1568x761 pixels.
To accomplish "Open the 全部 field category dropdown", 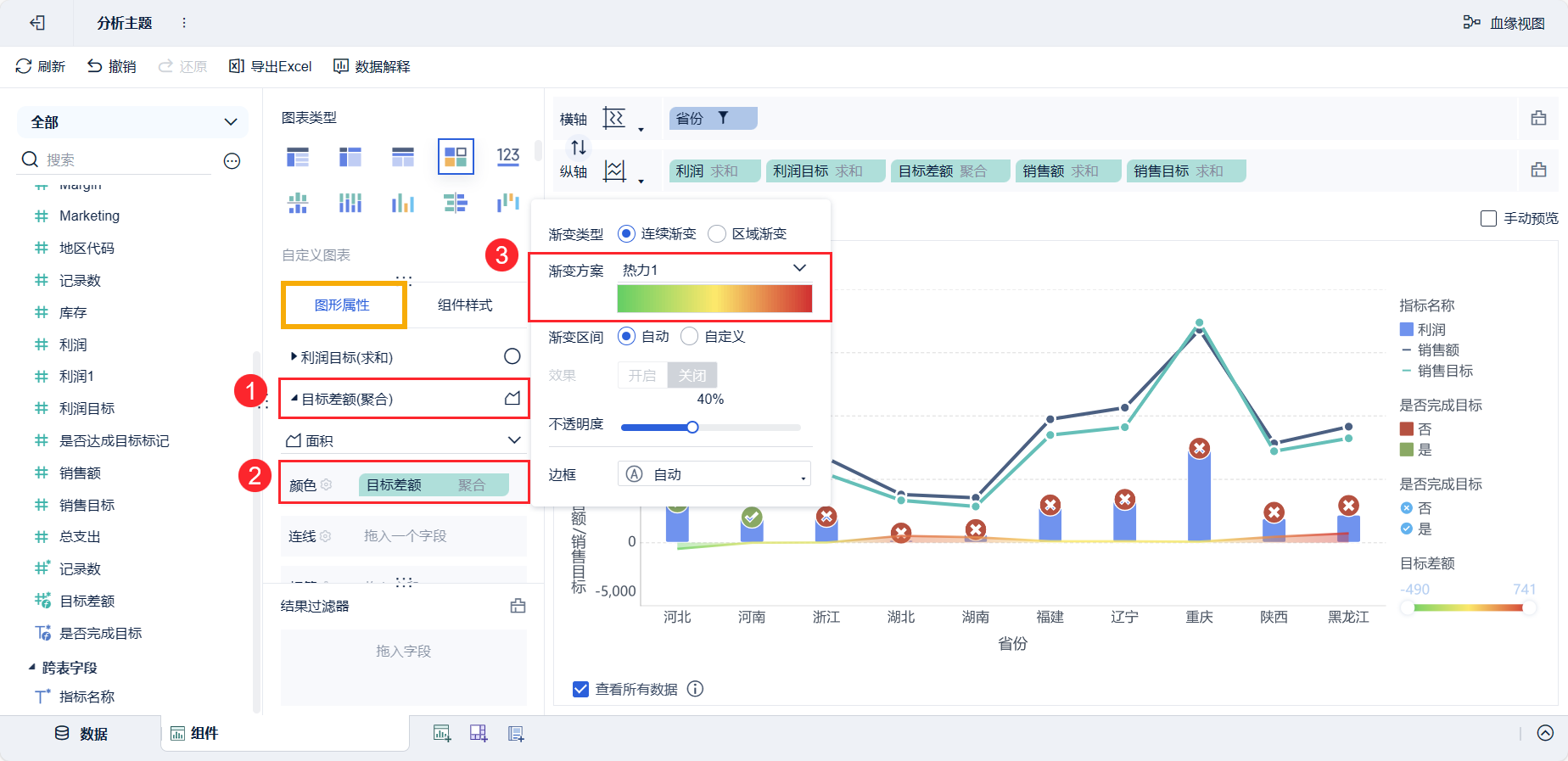I will click(132, 122).
